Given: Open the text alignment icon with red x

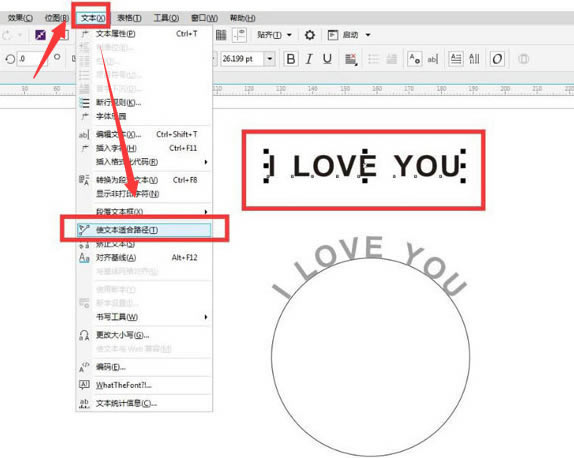Looking at the screenshot, I should (351, 59).
